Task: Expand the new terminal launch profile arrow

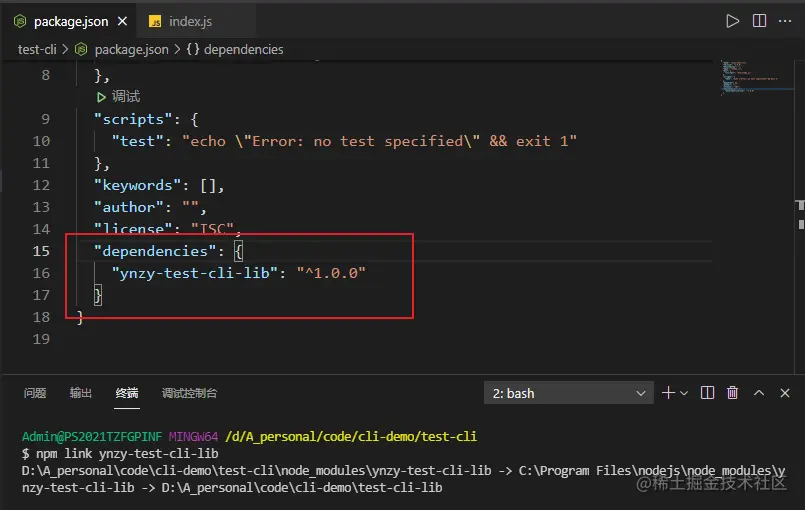Action: 684,393
